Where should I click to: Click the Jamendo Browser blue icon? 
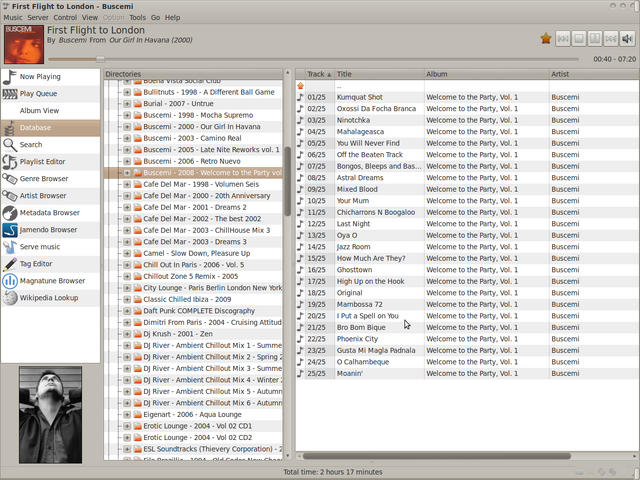(10, 230)
